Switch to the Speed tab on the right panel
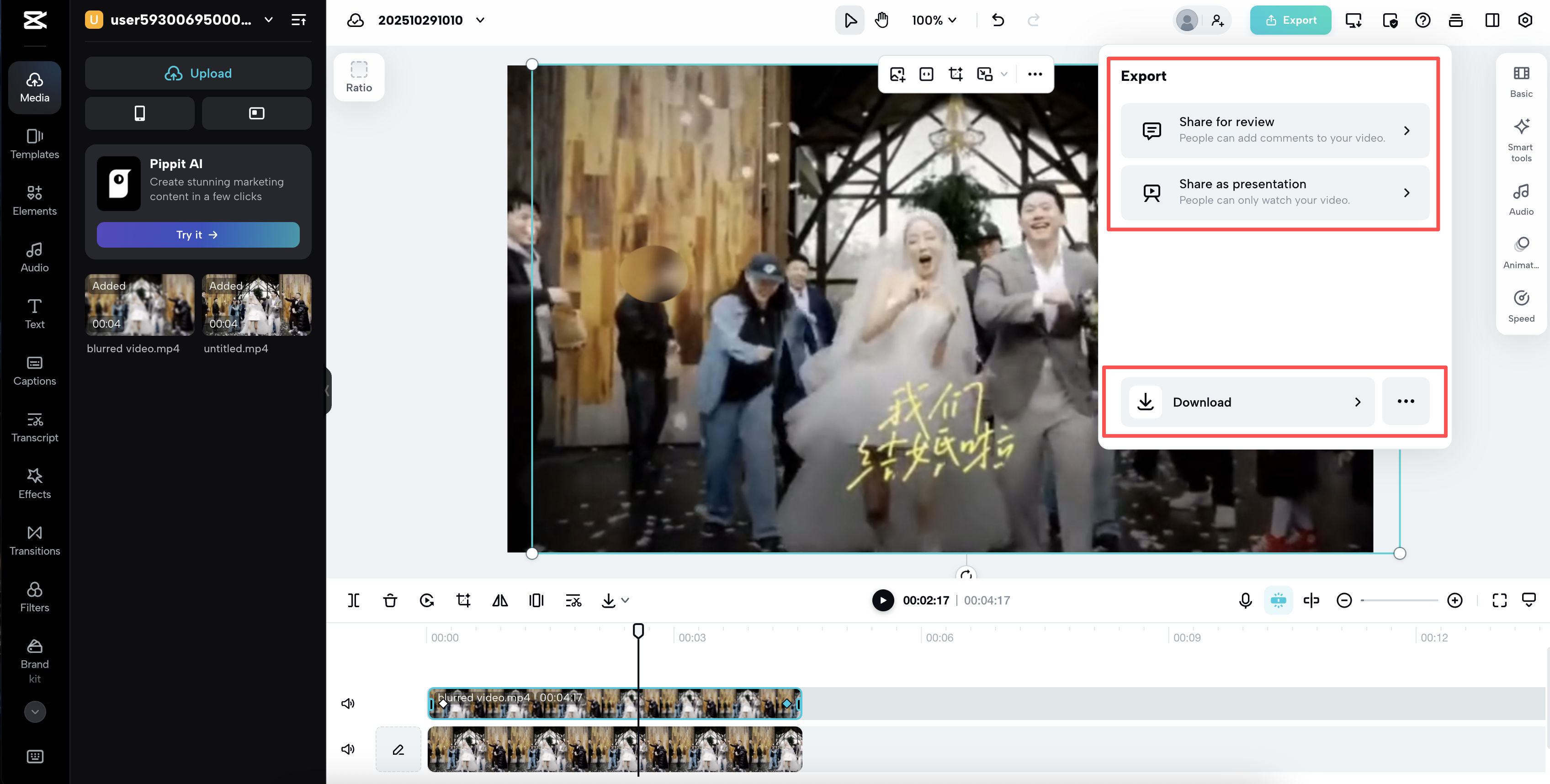 (x=1521, y=306)
